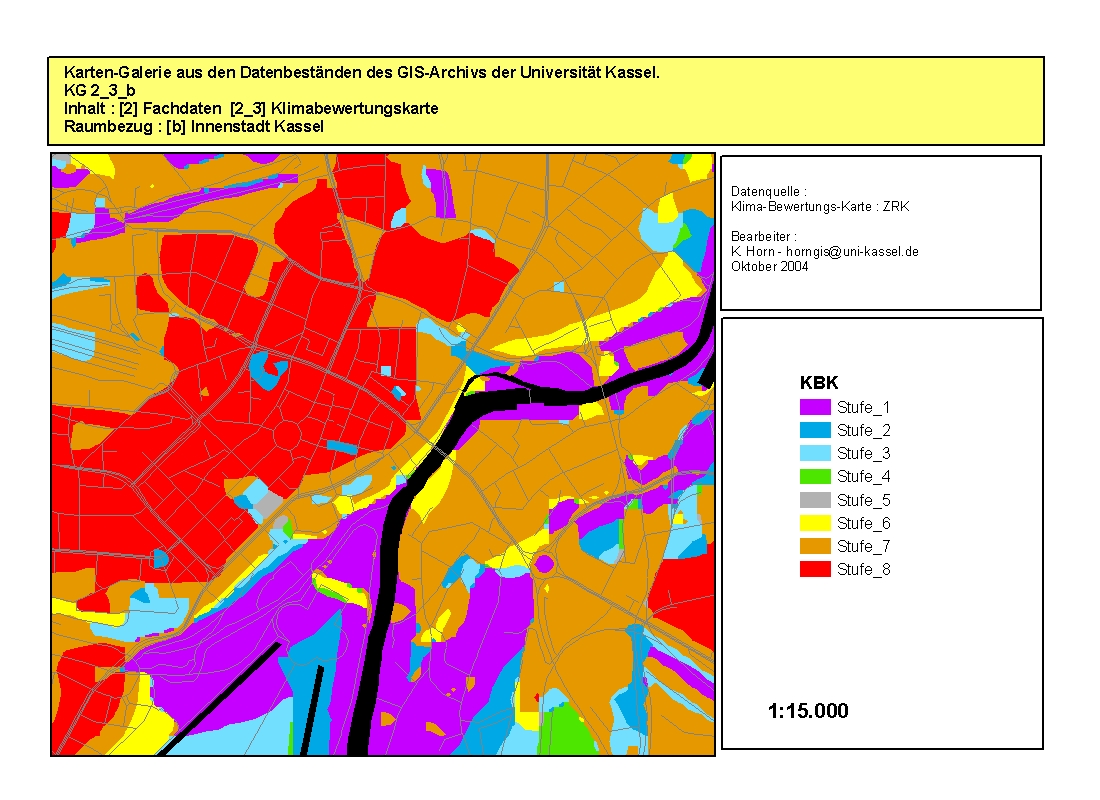Click the purple Stufe_1 legend swatch
The image size is (1100, 800).
(x=815, y=407)
